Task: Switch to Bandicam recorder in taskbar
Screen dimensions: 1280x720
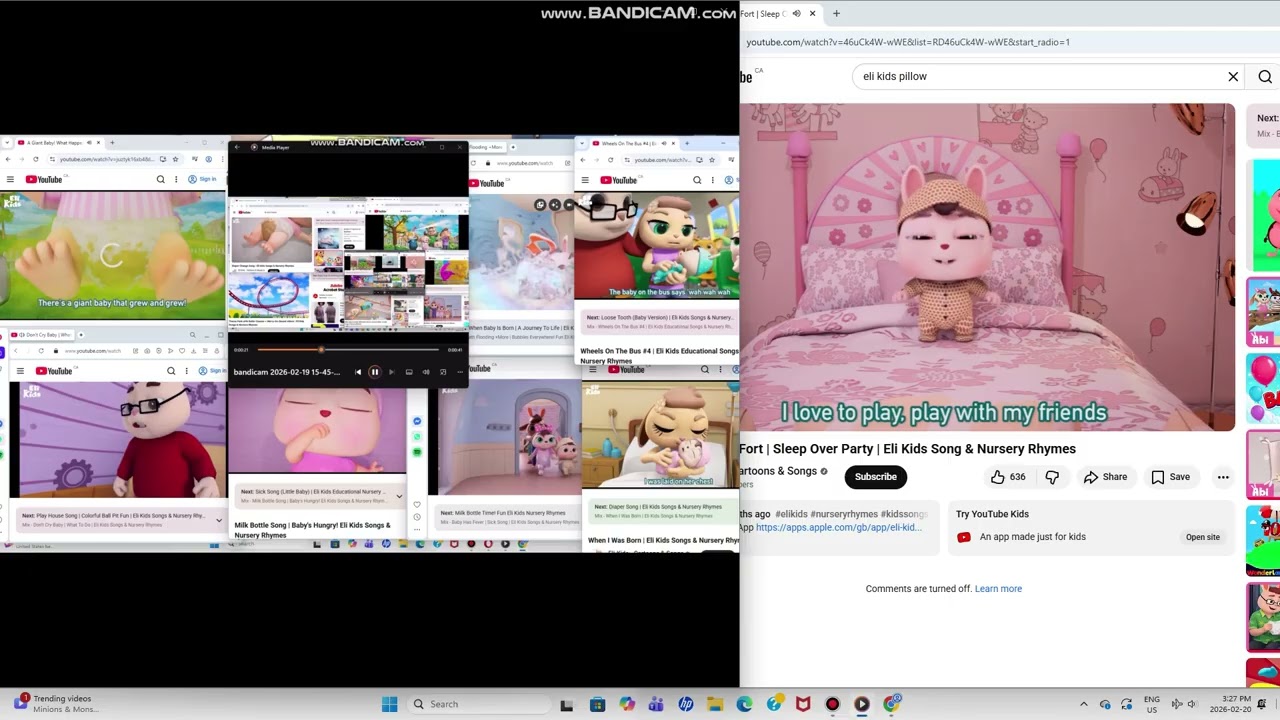Action: tap(832, 704)
